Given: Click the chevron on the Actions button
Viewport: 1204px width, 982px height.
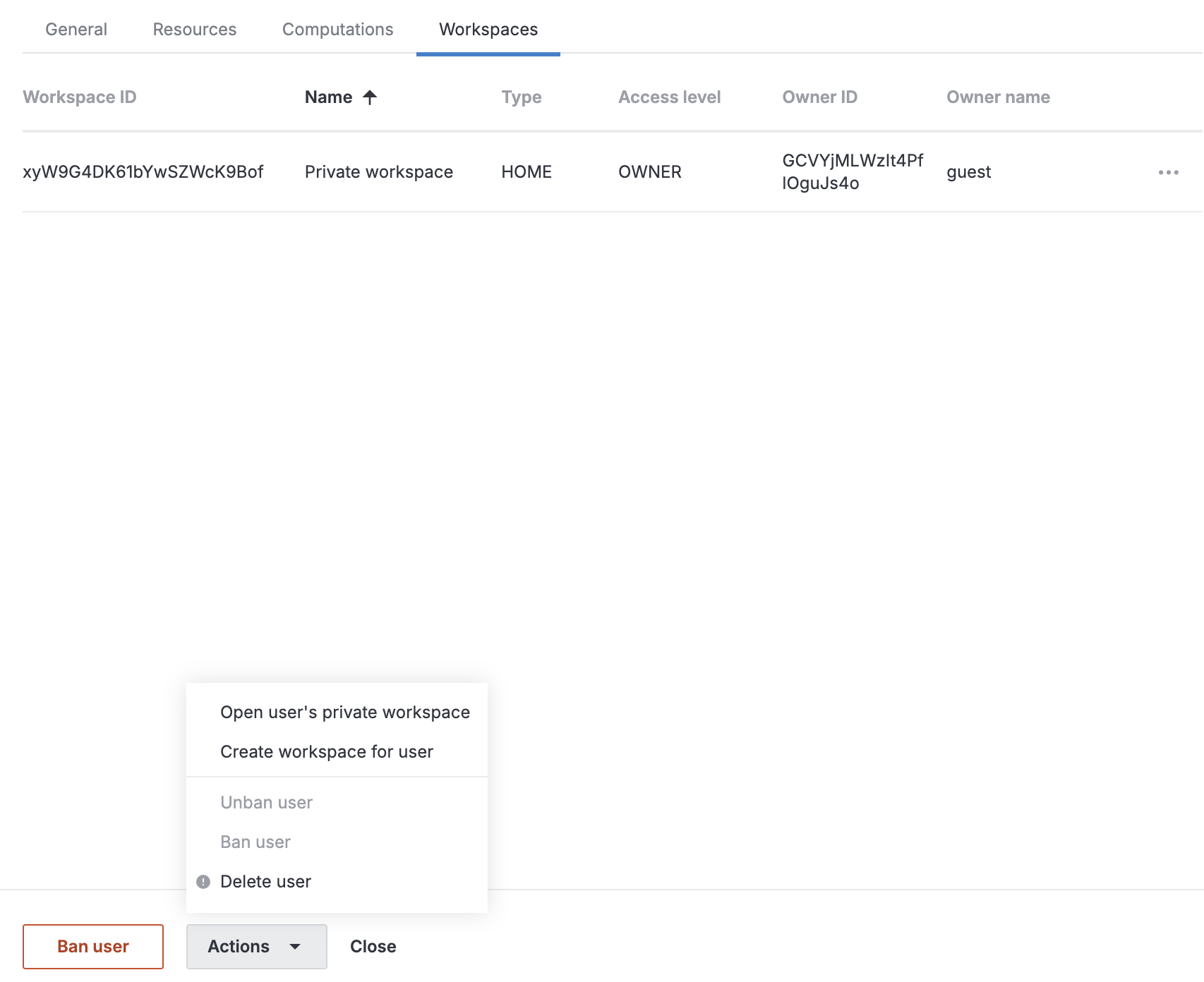Looking at the screenshot, I should pos(296,946).
